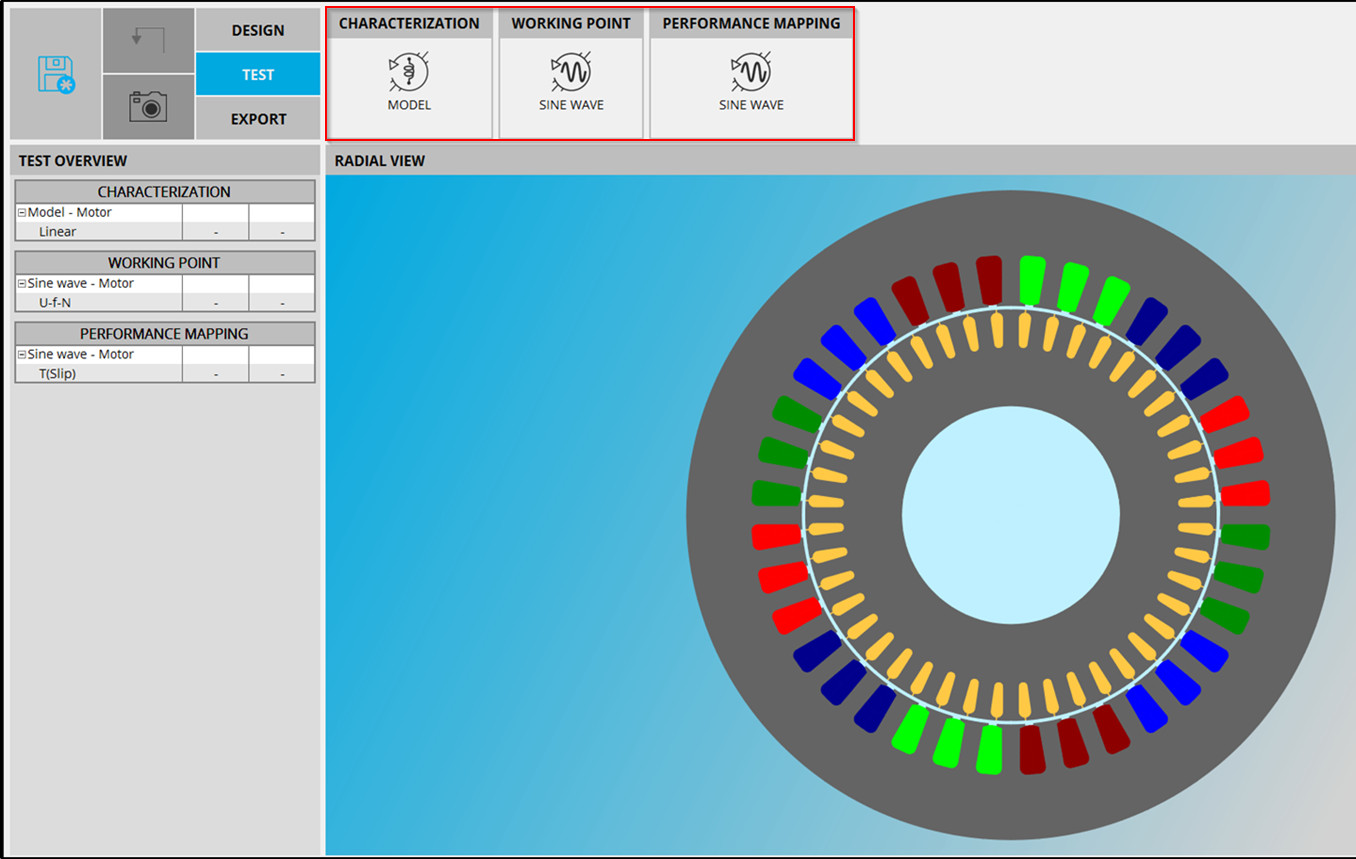
Task: Collapse the Model - Motor tree node
Action: click(x=22, y=213)
